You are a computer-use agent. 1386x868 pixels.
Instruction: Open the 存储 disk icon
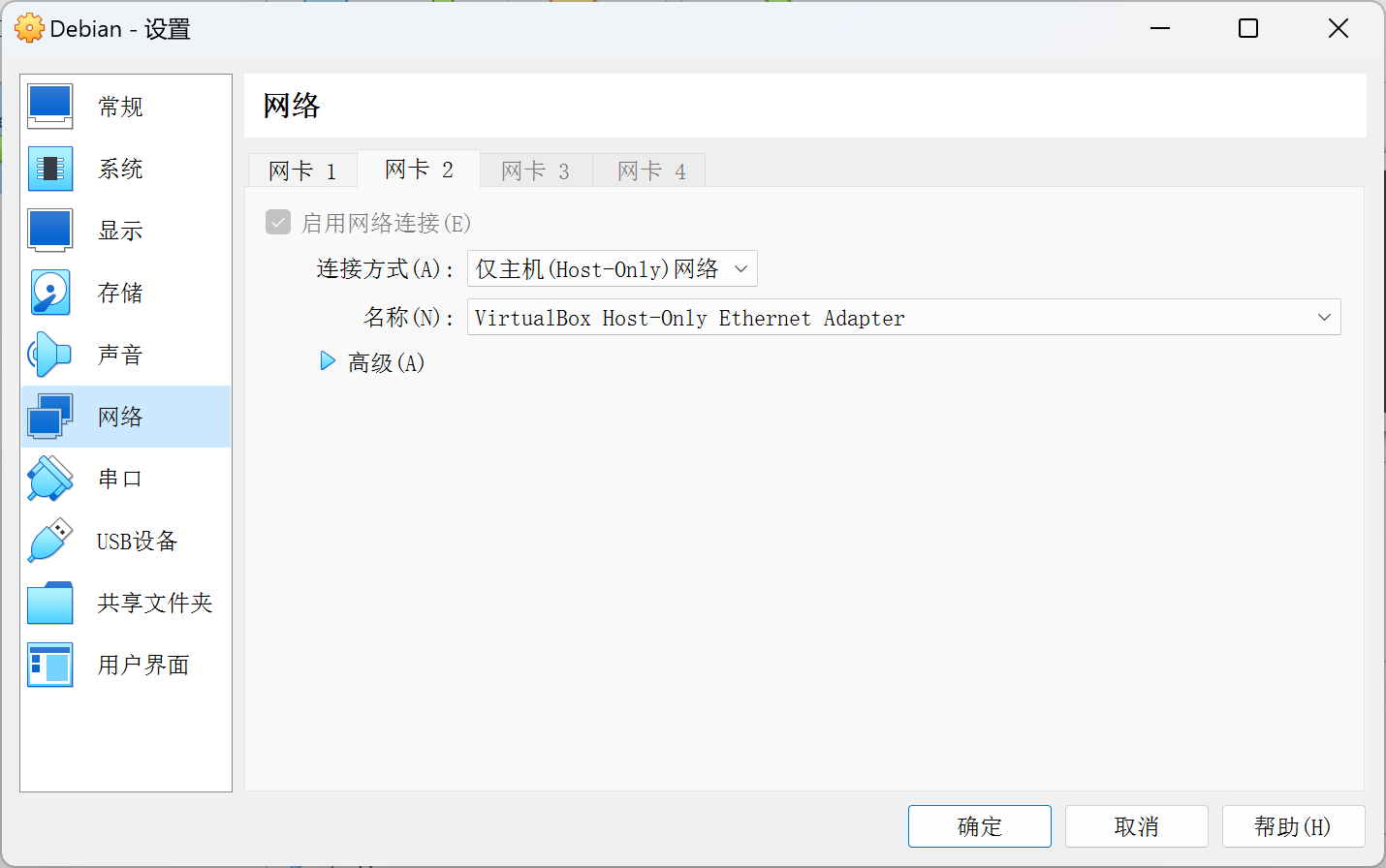click(x=49, y=293)
